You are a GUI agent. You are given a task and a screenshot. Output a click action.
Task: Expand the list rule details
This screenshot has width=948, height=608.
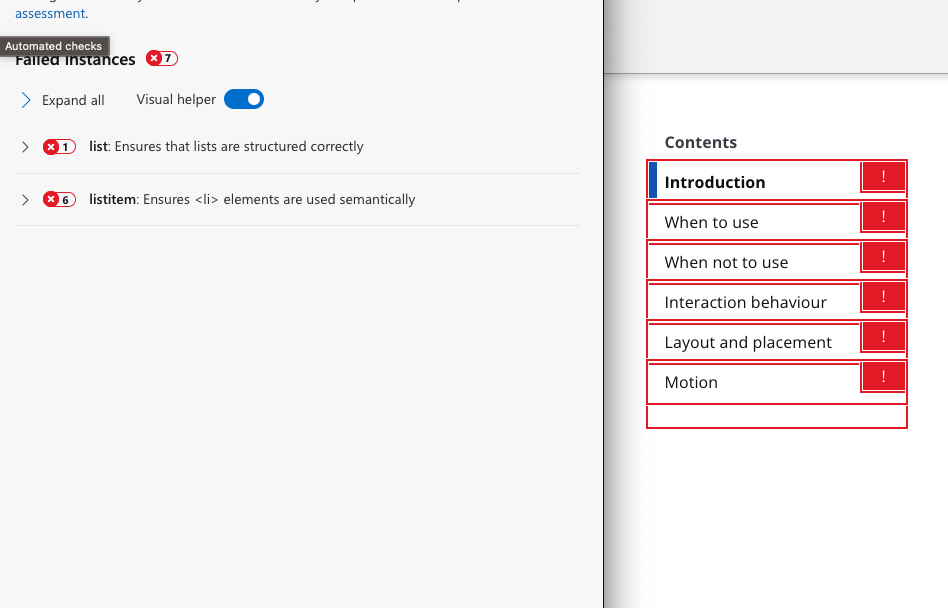tap(25, 146)
